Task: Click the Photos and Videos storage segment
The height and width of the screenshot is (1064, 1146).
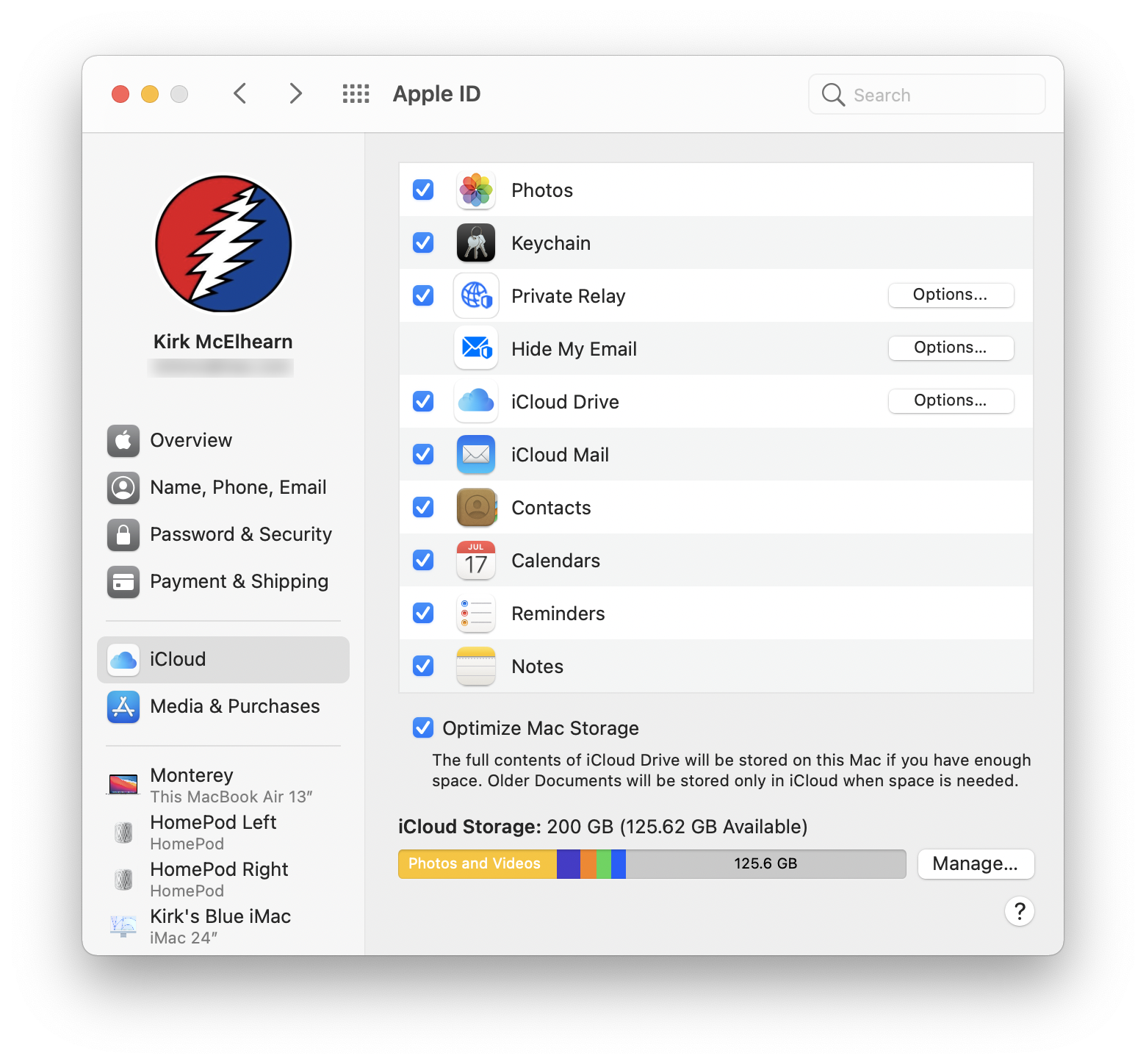Action: pyautogui.click(x=478, y=864)
